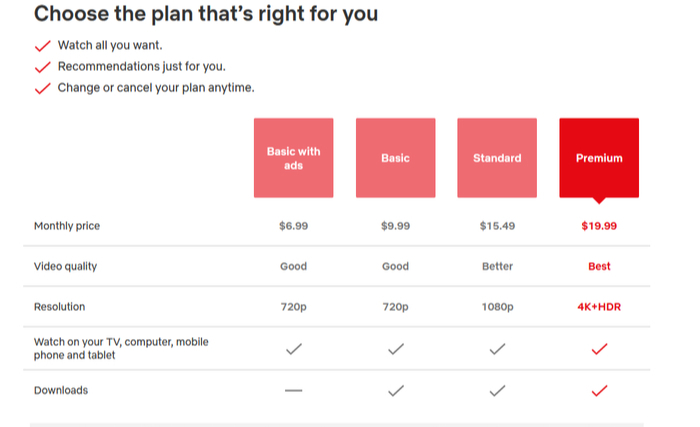Click the 4K+HDR resolution label
This screenshot has width=700, height=427.
coord(599,307)
